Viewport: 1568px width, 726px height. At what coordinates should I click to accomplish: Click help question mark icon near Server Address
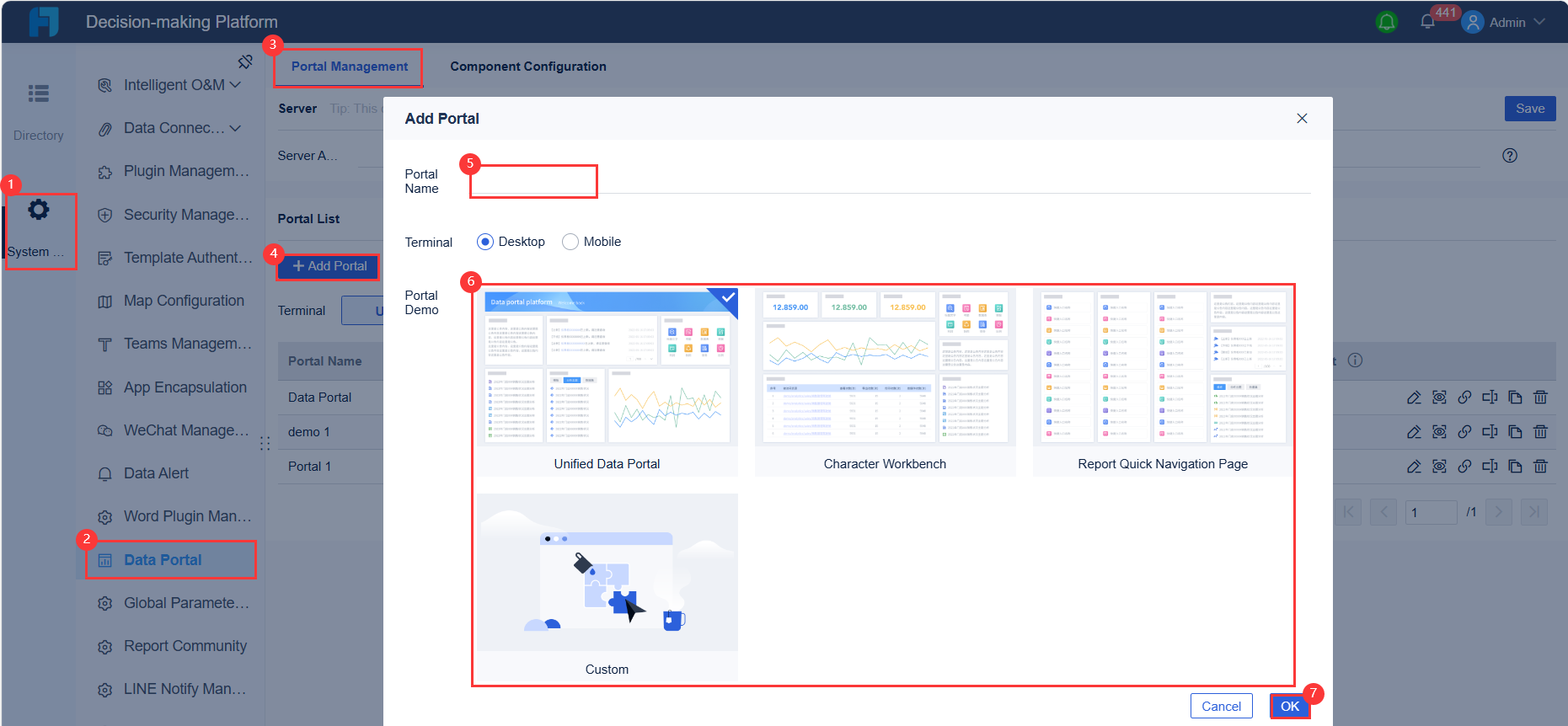pyautogui.click(x=1510, y=156)
